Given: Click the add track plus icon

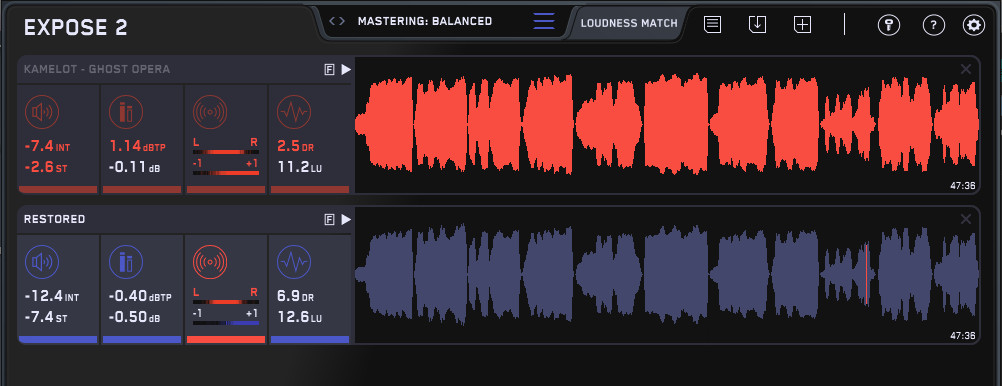Looking at the screenshot, I should (x=802, y=25).
